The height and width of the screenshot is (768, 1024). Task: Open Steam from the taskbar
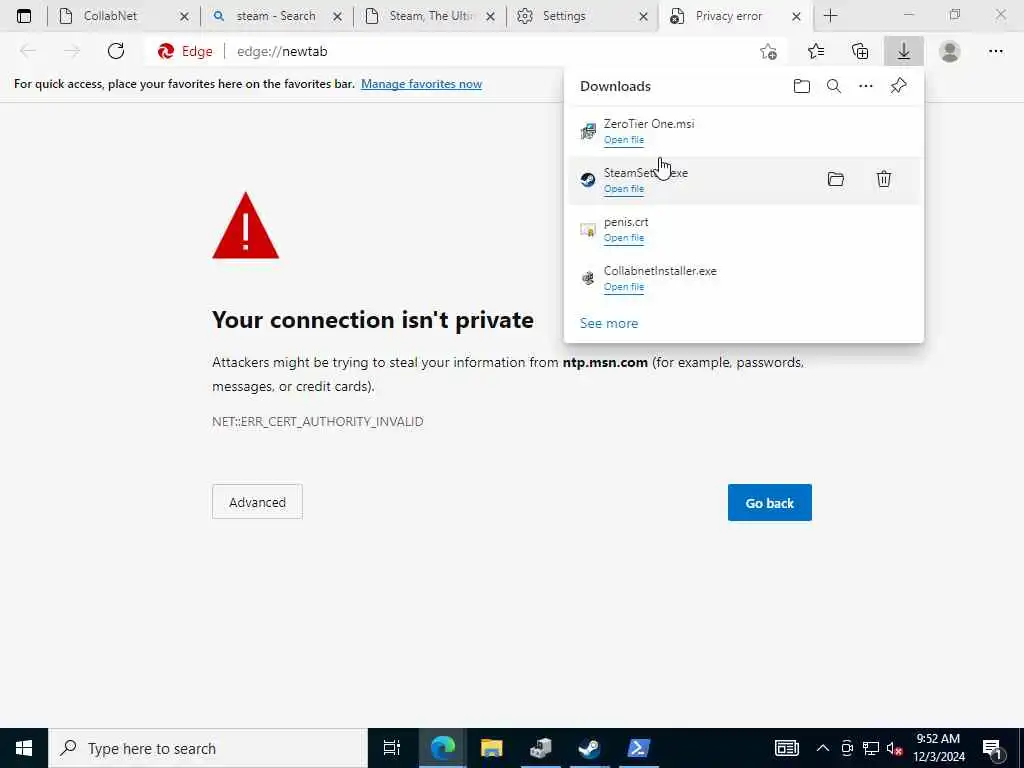click(x=589, y=748)
